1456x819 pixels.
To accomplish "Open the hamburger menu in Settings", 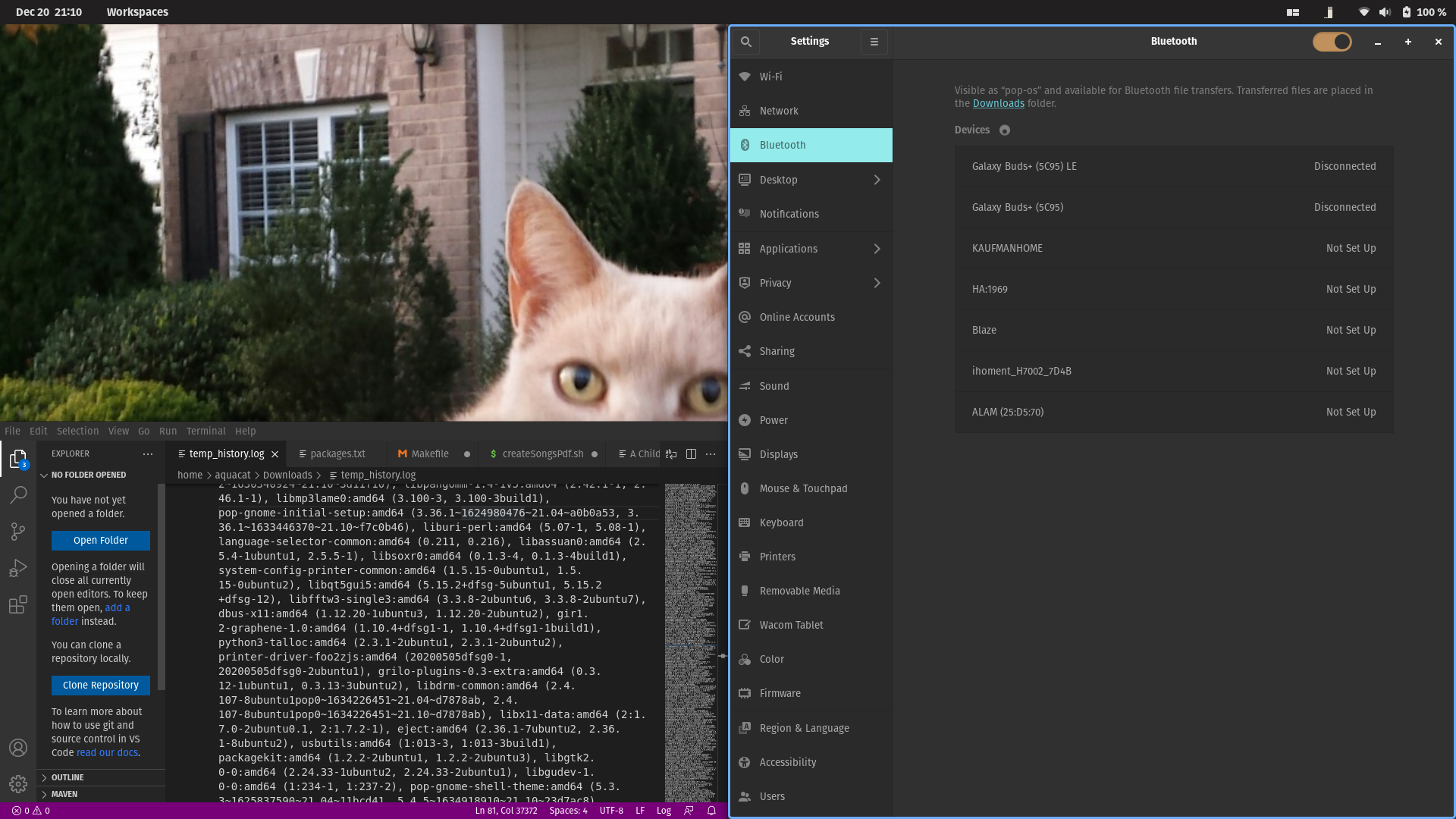I will pyautogui.click(x=874, y=42).
